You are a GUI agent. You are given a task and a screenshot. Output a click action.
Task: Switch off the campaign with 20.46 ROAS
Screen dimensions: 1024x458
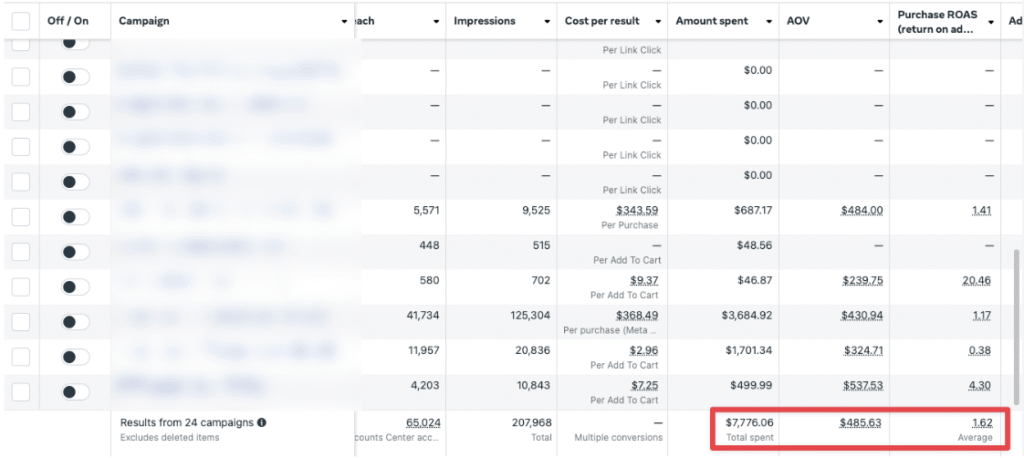click(75, 287)
